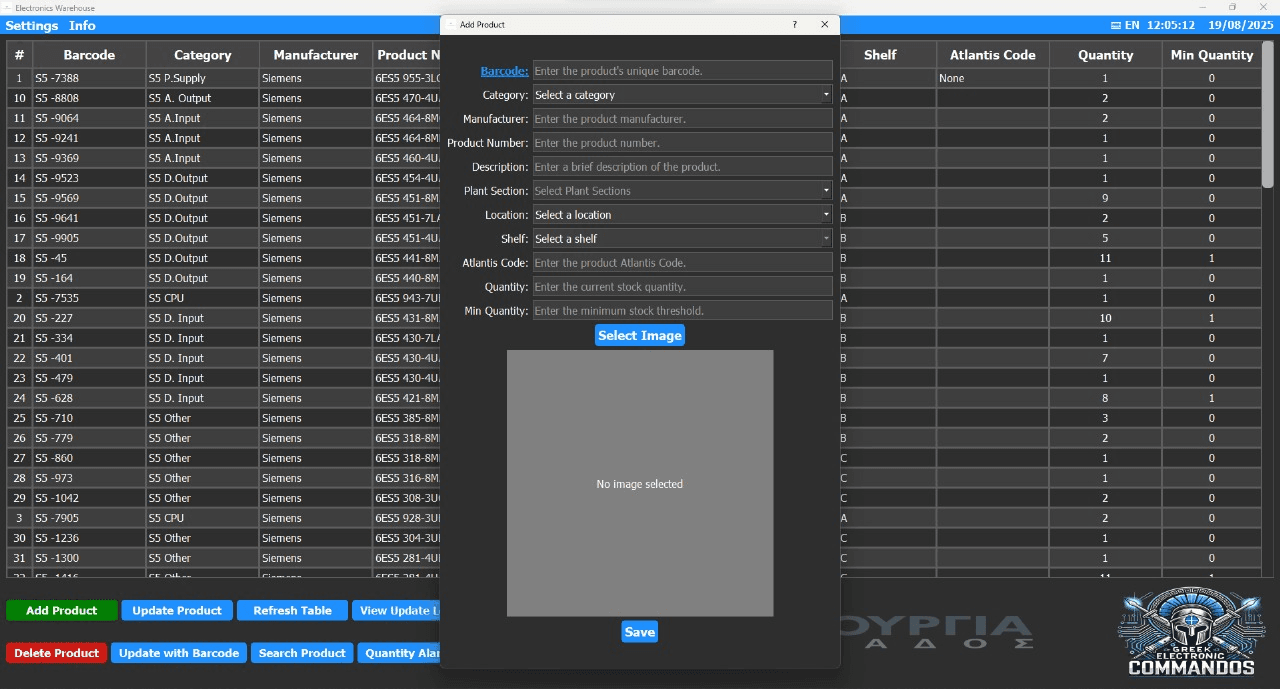Click the EN keyboard language indicator
This screenshot has width=1280, height=689.
click(1125, 25)
